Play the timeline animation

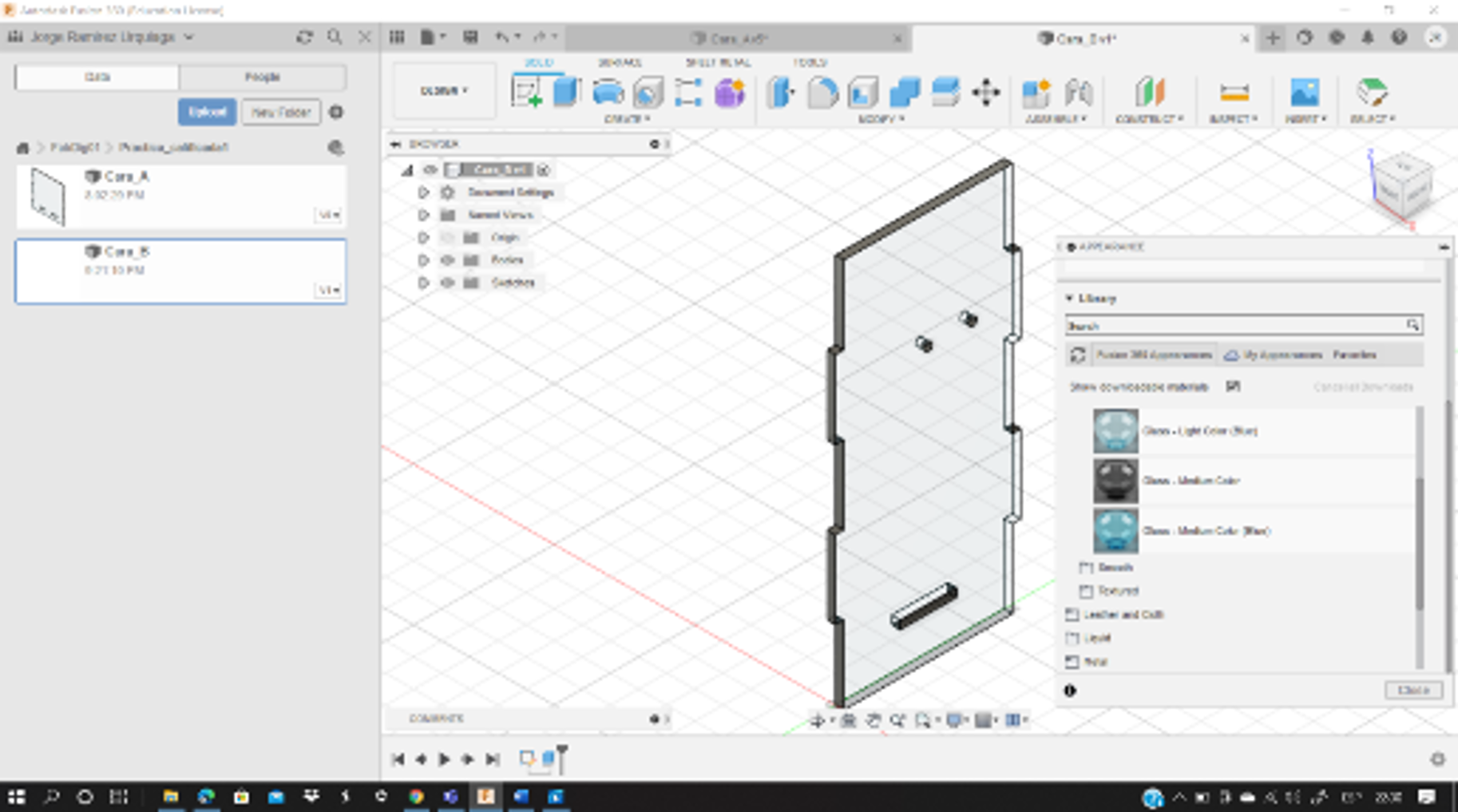(445, 759)
